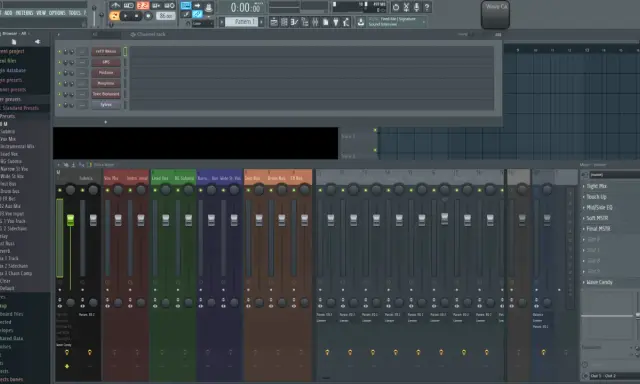Click the metronome icon in the transport toolbar
Screen dimensions: 640x384
click(116, 6)
